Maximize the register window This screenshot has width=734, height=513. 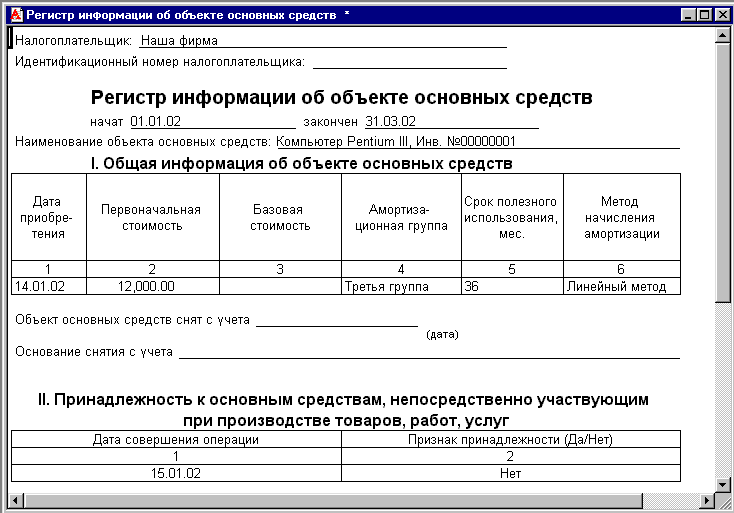pos(704,15)
